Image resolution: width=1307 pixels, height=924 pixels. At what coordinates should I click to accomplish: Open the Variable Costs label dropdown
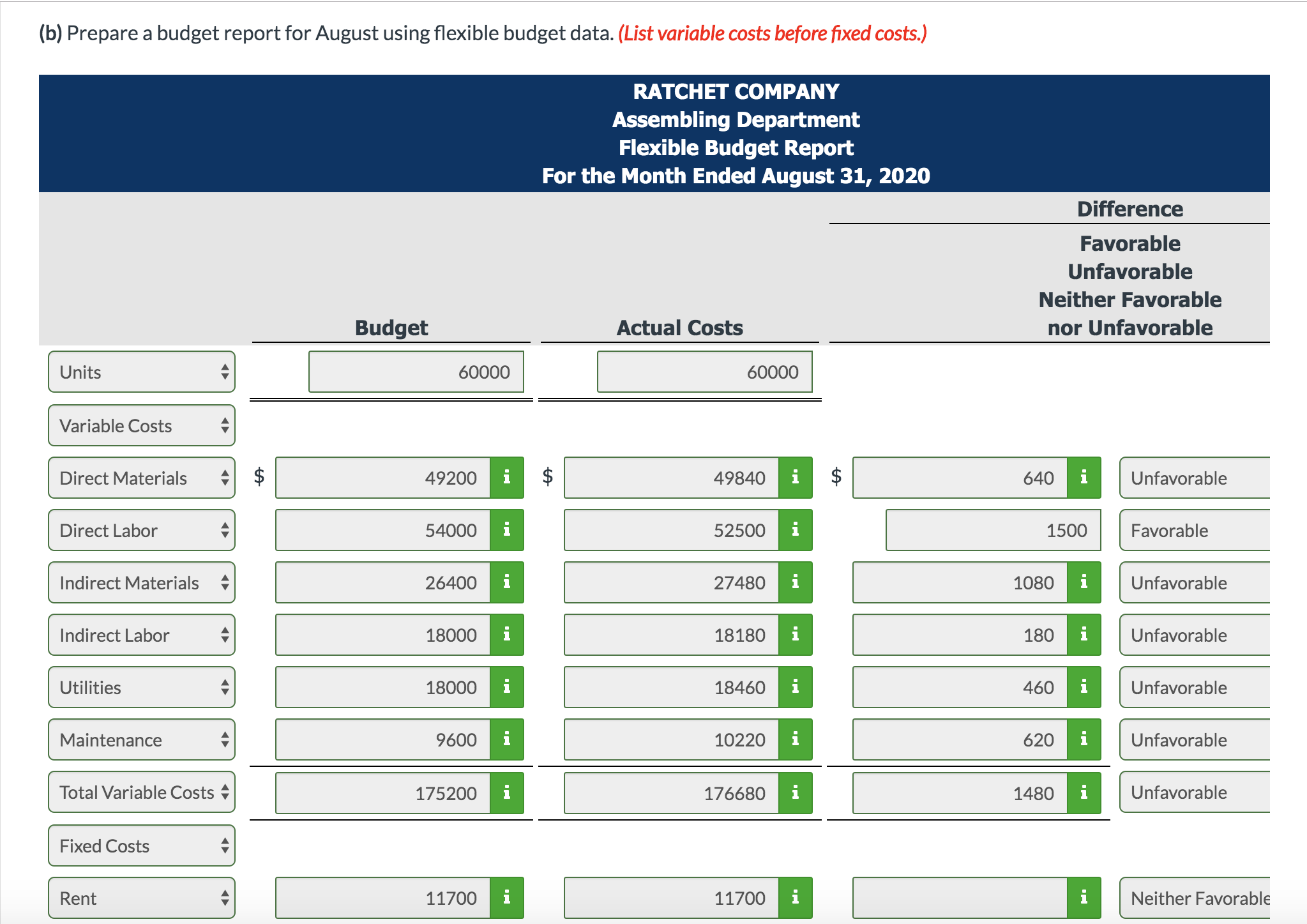click(141, 425)
